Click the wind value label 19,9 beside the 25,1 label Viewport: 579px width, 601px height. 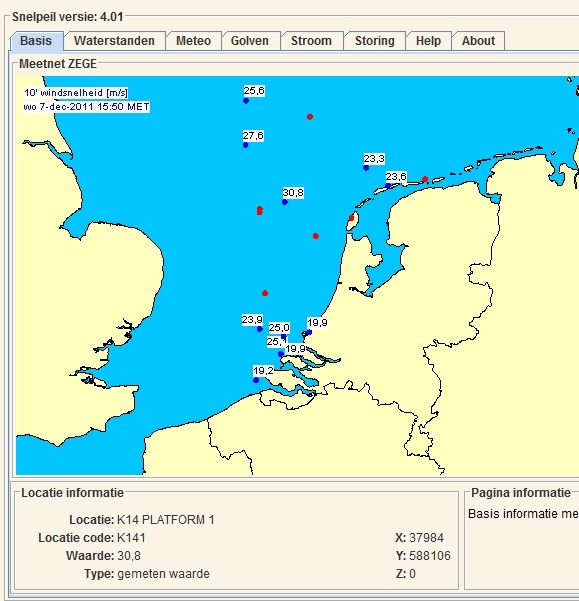pos(295,348)
